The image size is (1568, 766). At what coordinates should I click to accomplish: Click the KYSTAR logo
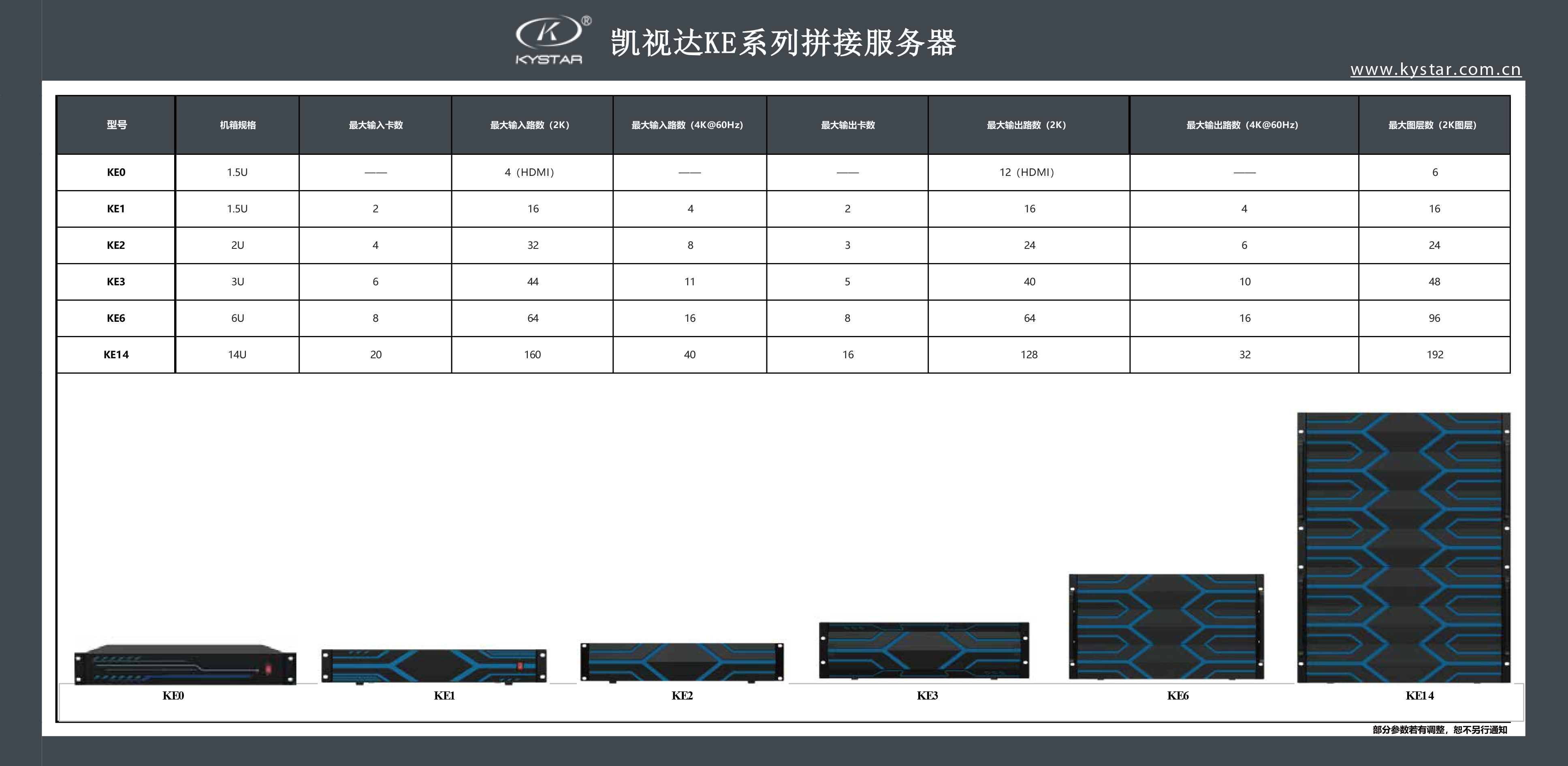[x=553, y=40]
